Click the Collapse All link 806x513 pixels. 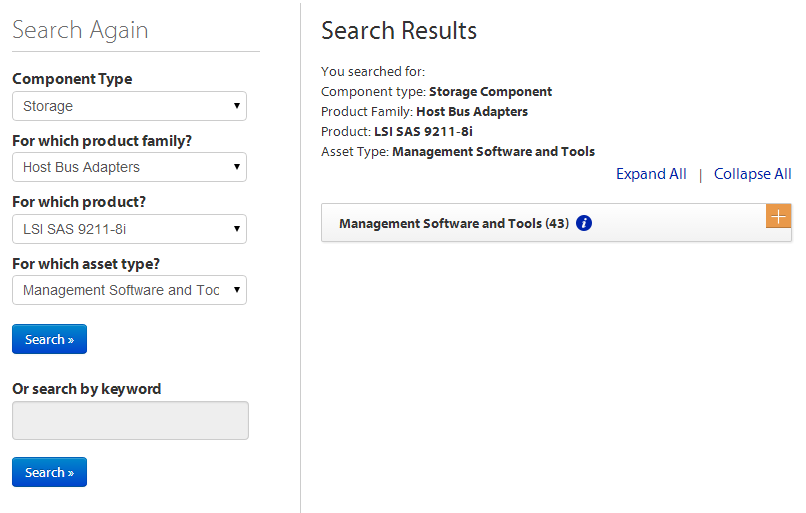(x=753, y=174)
